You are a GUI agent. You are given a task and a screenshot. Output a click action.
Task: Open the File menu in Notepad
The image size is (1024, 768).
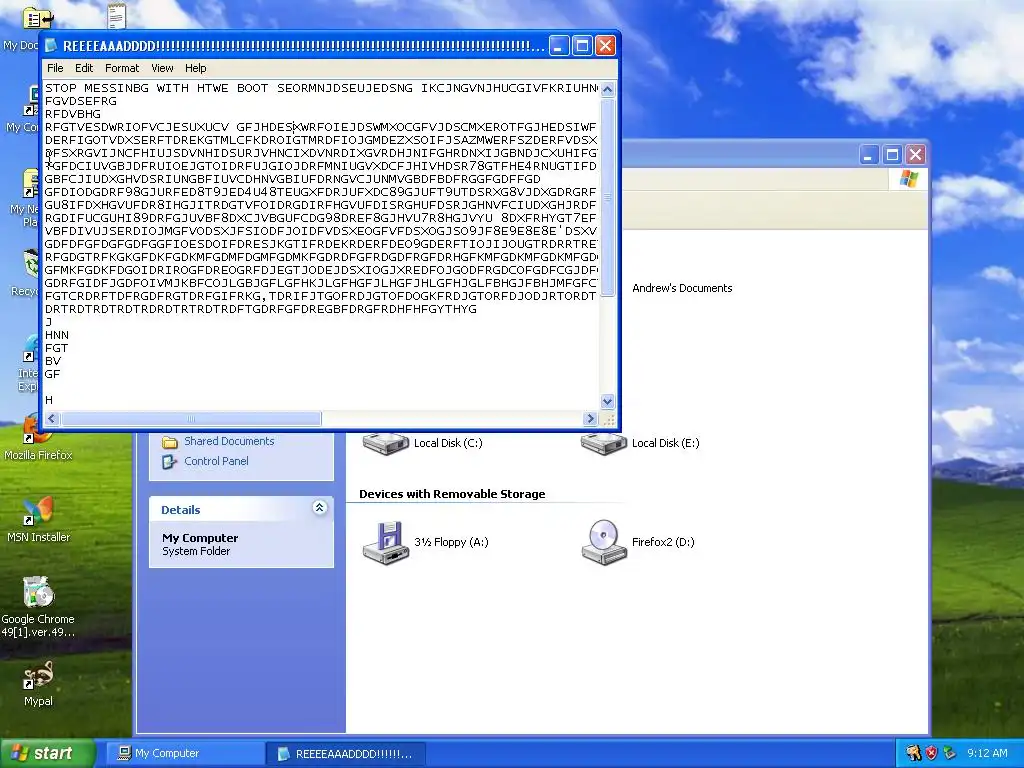(x=55, y=68)
